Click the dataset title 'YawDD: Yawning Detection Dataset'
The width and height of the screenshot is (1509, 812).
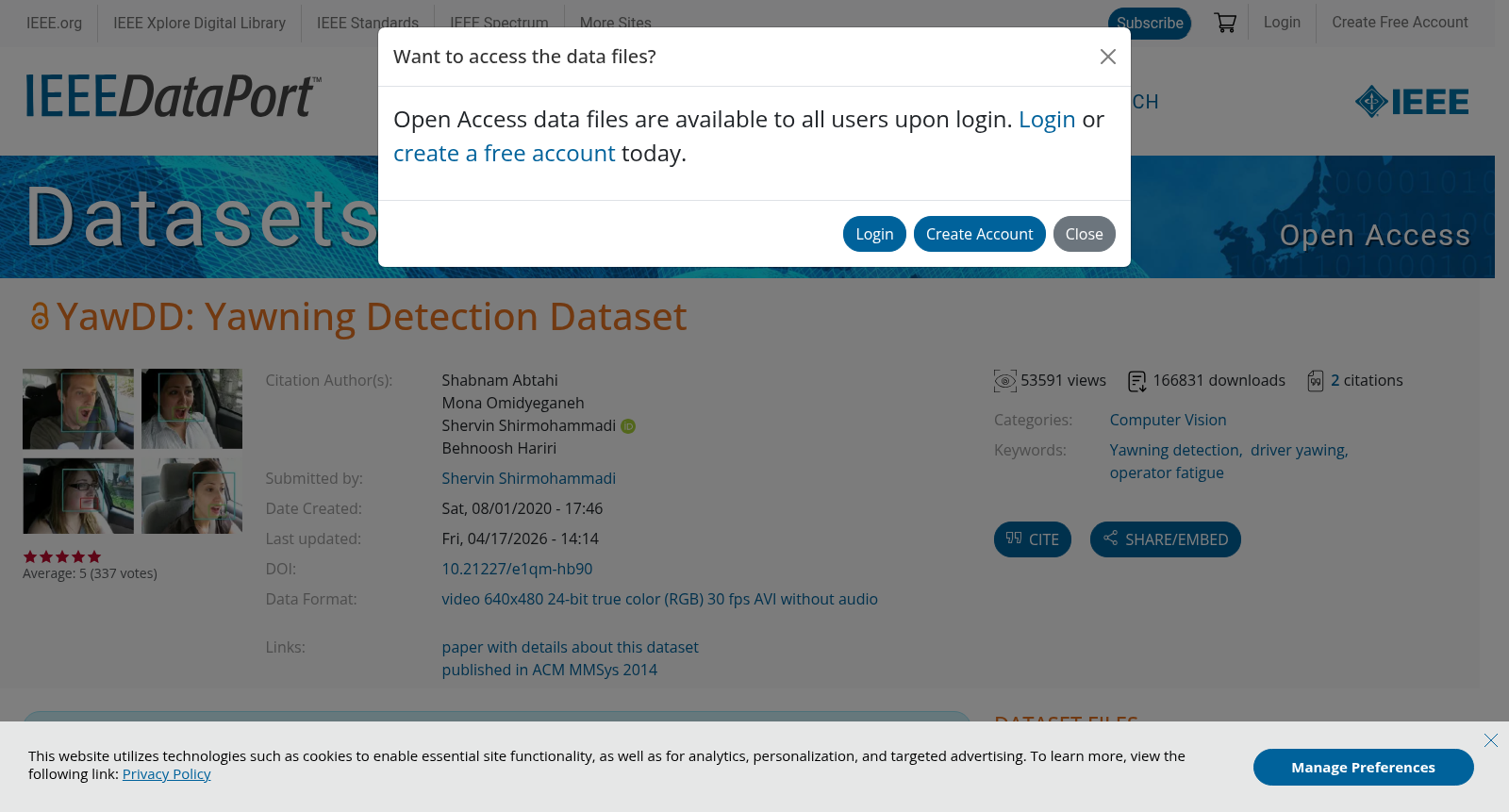[372, 317]
